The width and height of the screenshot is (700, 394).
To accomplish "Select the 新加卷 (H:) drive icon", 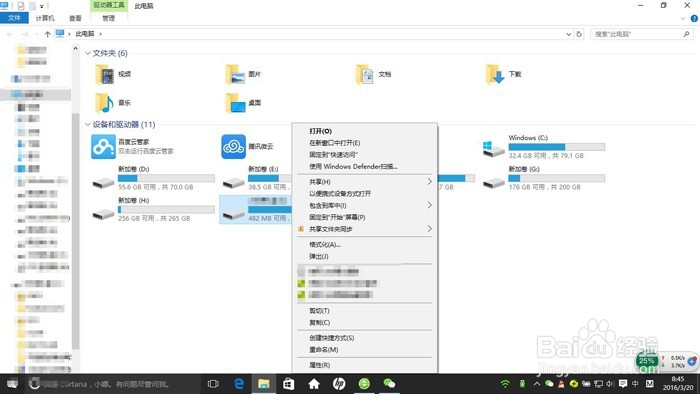I will click(x=103, y=214).
